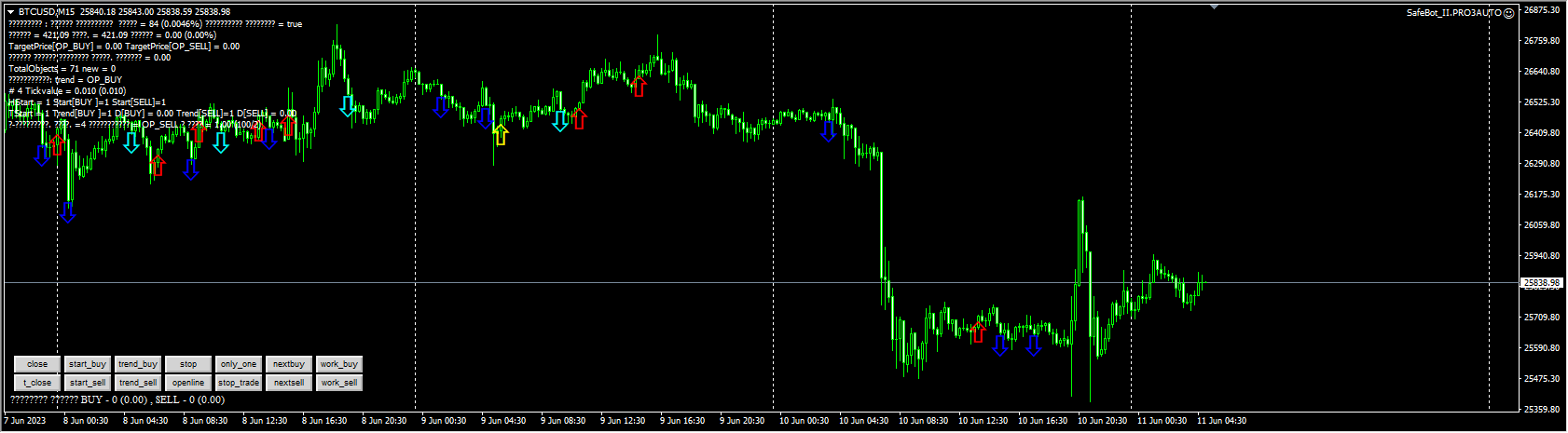Click the BUY - 0 (0.00) , SELL status text
This screenshot has height=433, width=1568.
[x=117, y=400]
